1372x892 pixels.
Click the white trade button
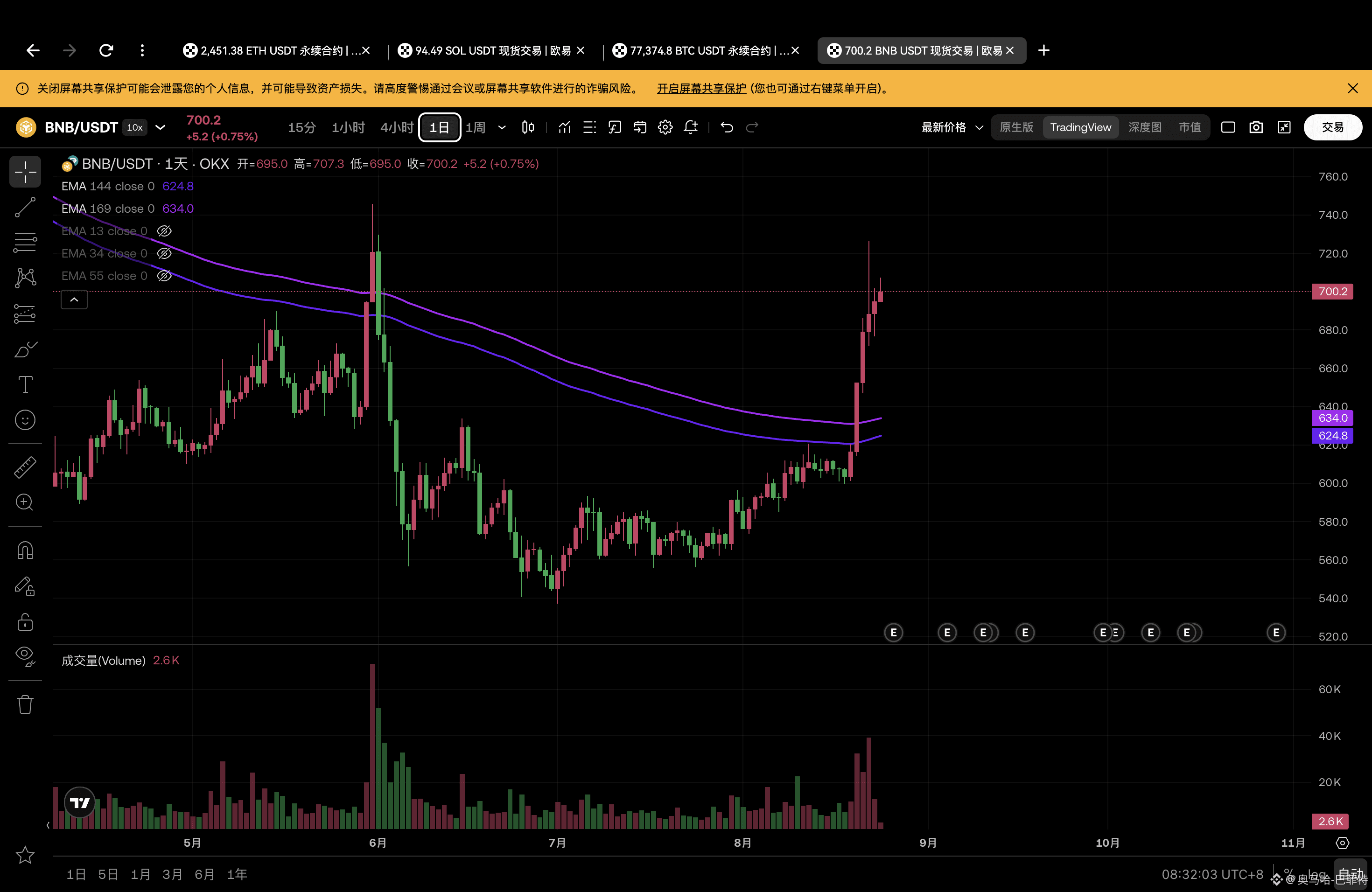pyautogui.click(x=1333, y=127)
